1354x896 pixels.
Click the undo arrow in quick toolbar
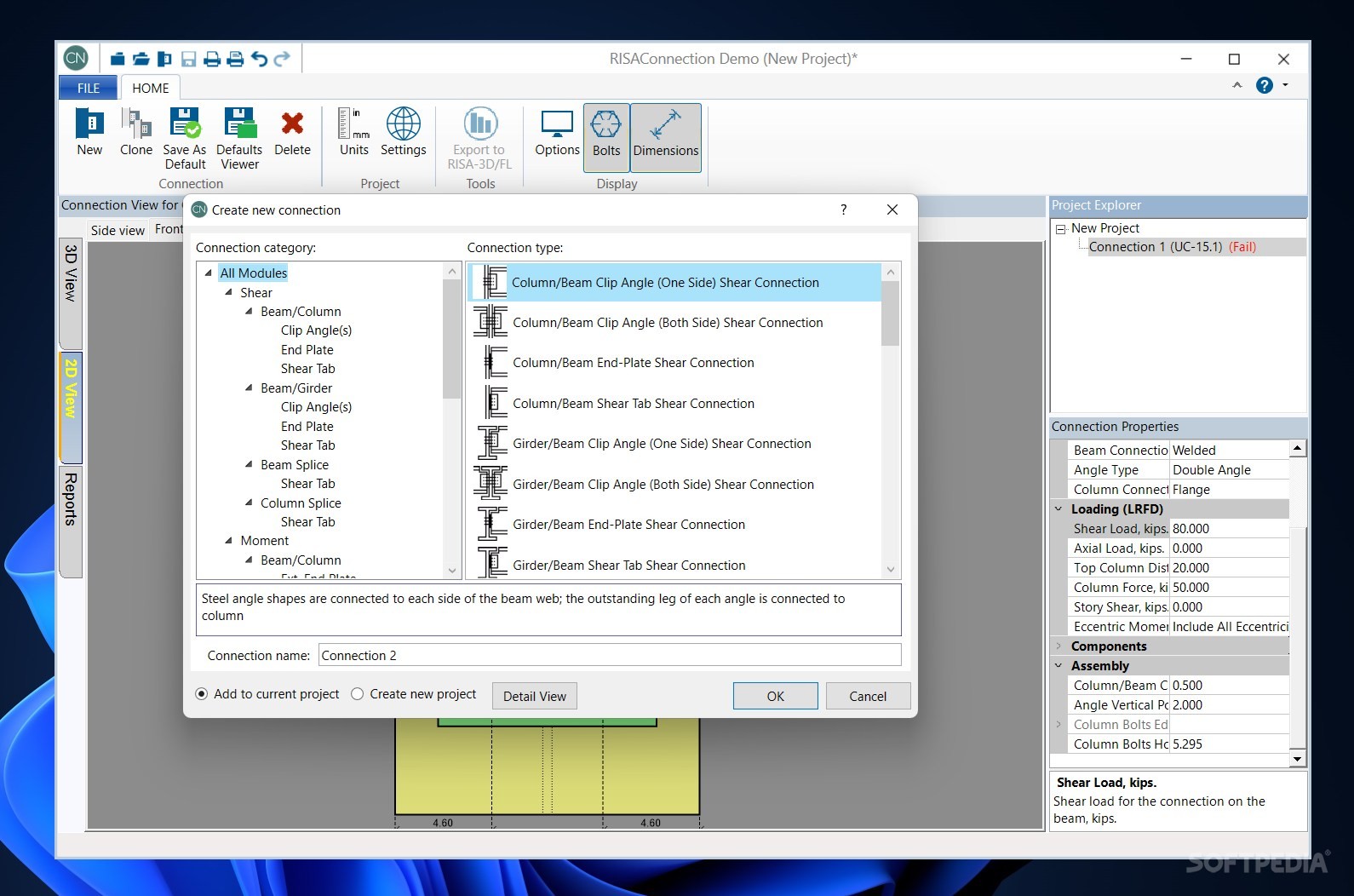click(259, 59)
